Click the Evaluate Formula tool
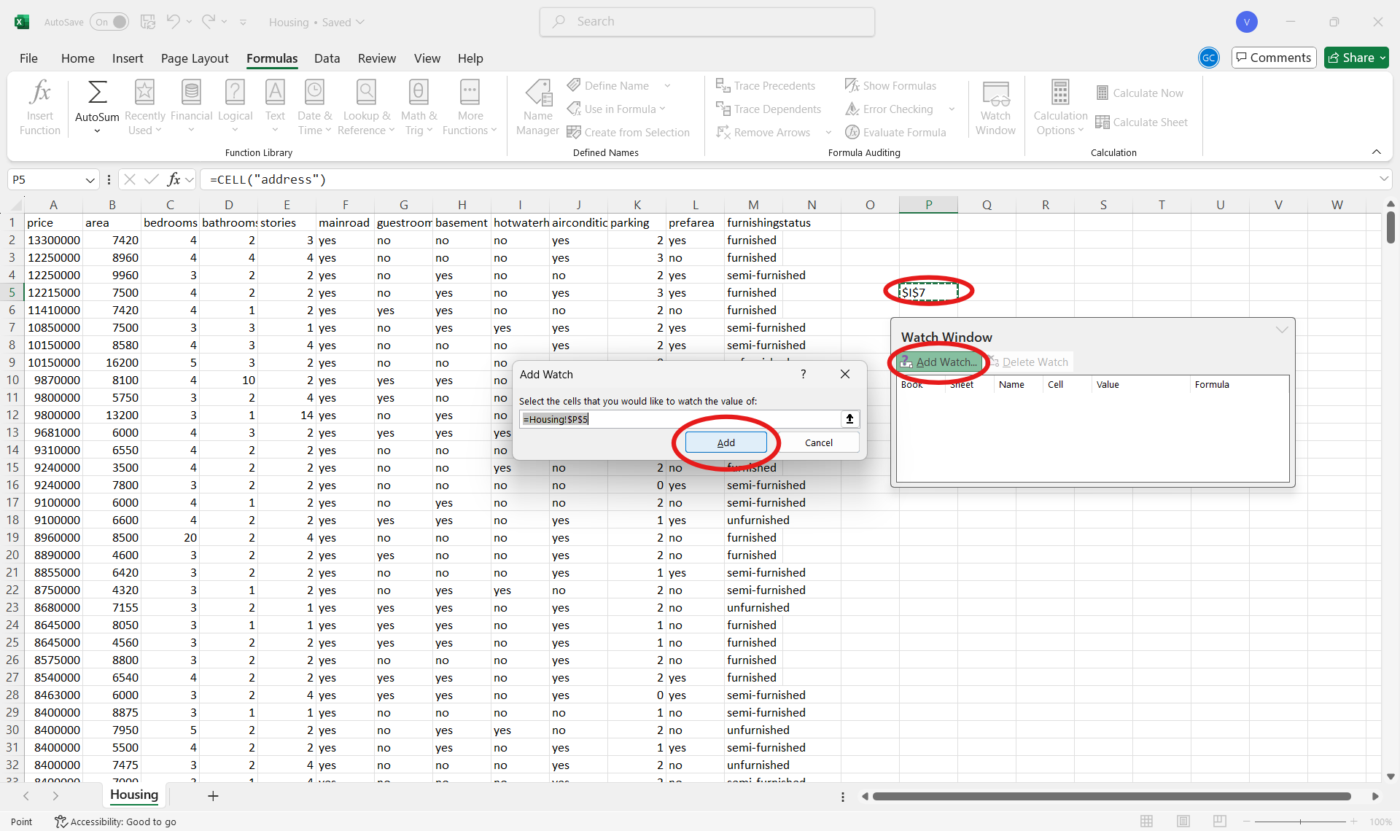This screenshot has height=831, width=1400. tap(896, 132)
